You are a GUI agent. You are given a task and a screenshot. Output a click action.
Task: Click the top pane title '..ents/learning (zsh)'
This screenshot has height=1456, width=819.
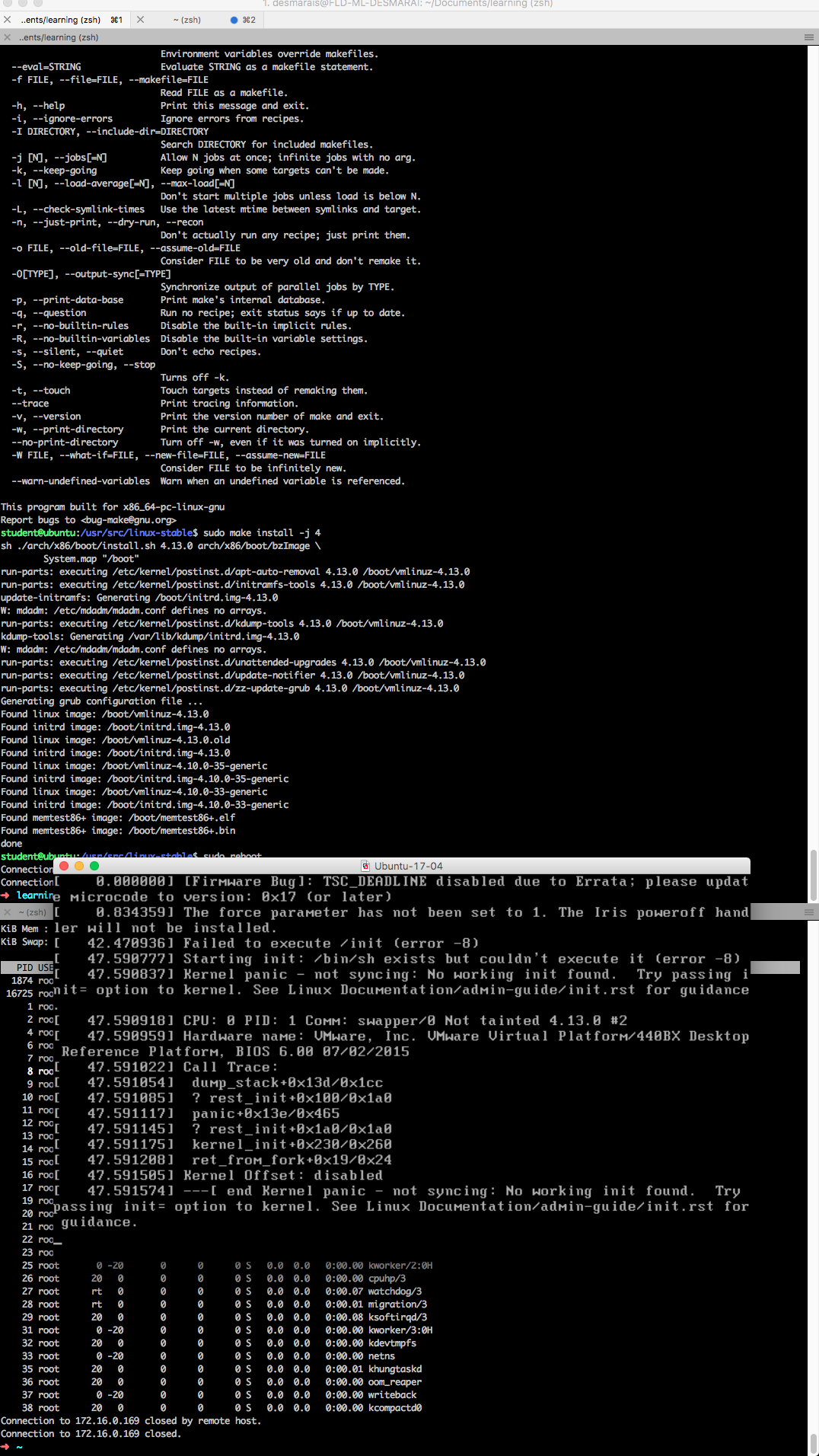[59, 37]
